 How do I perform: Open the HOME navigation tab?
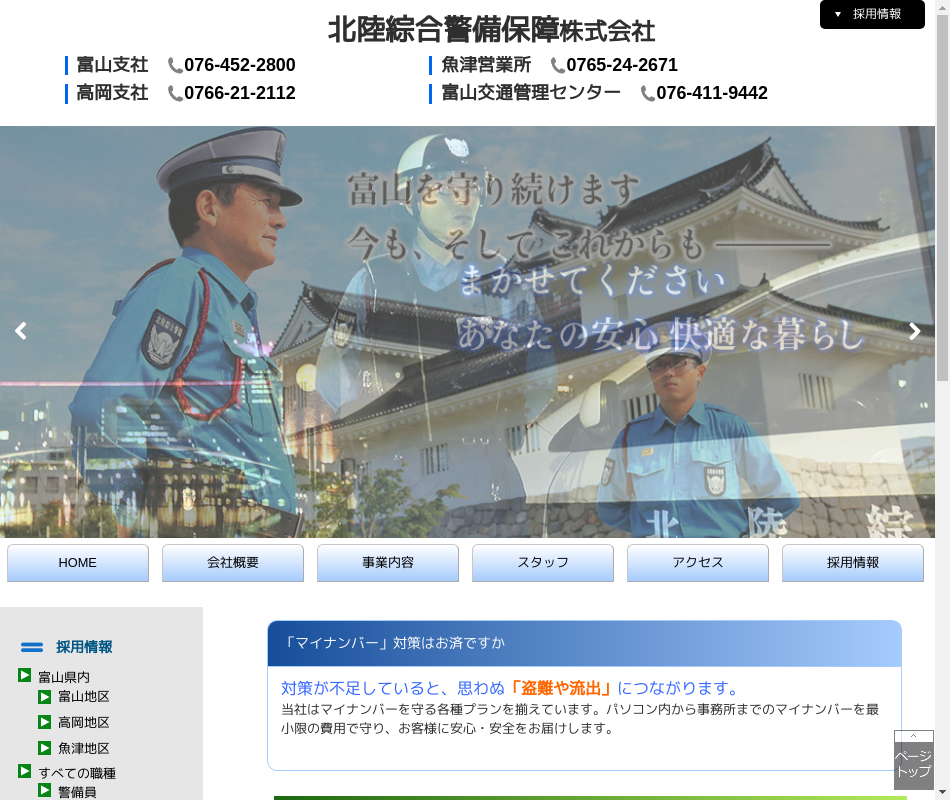[78, 563]
